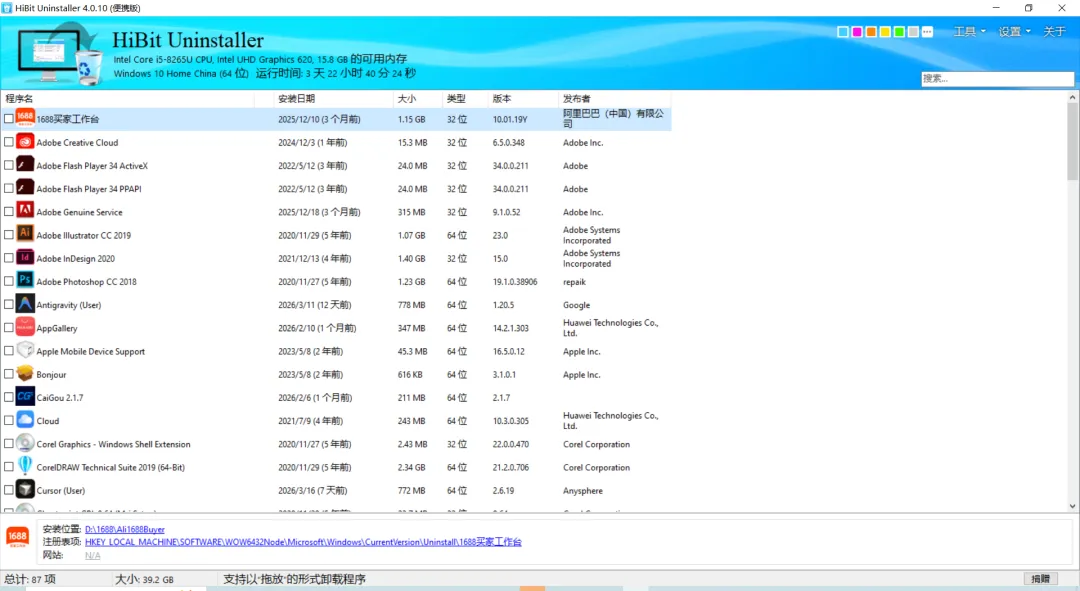Viewport: 1080px width, 591px height.
Task: Pick the light blue theme swatch
Action: click(842, 32)
